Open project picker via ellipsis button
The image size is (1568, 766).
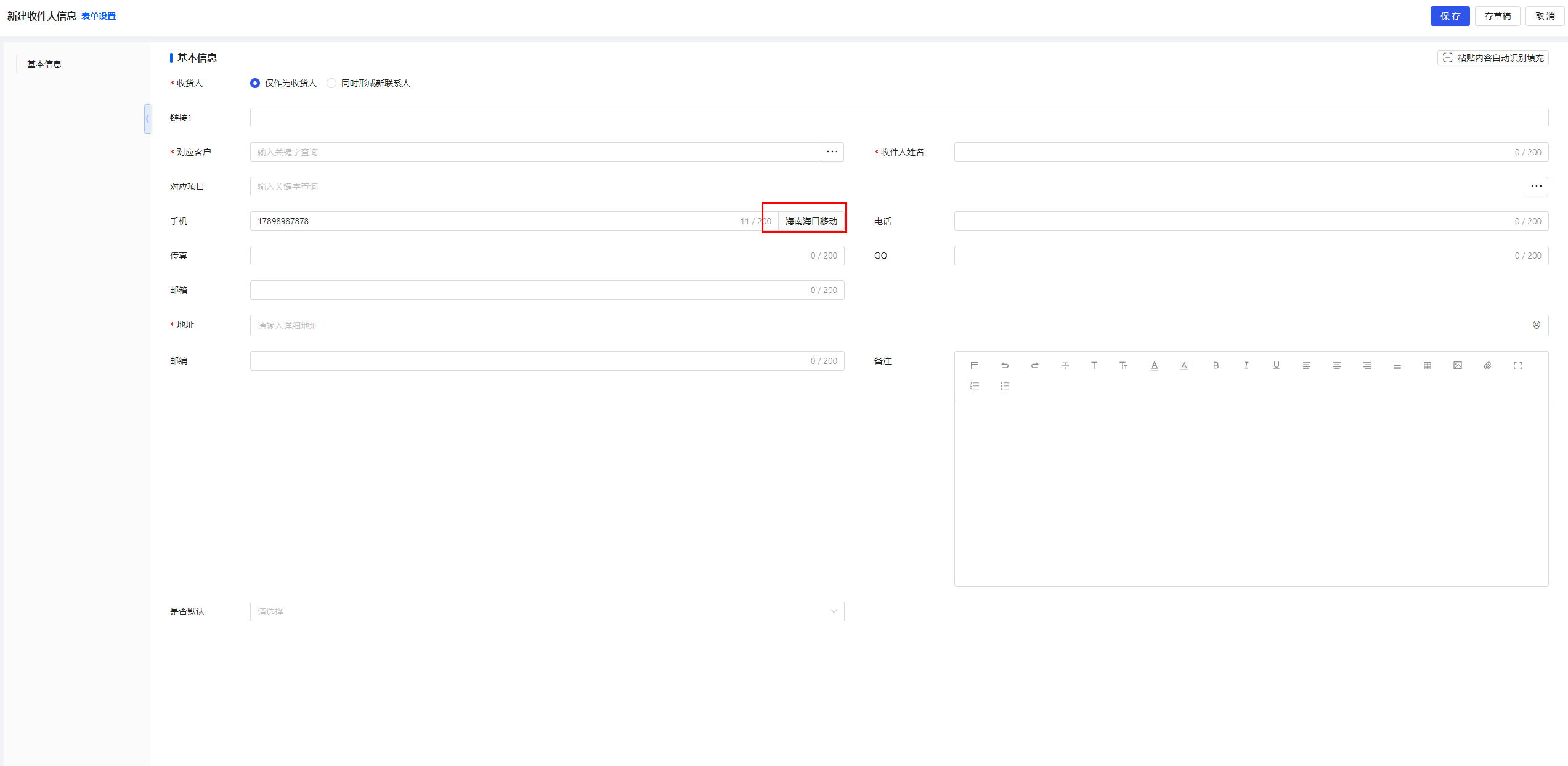click(x=1536, y=187)
